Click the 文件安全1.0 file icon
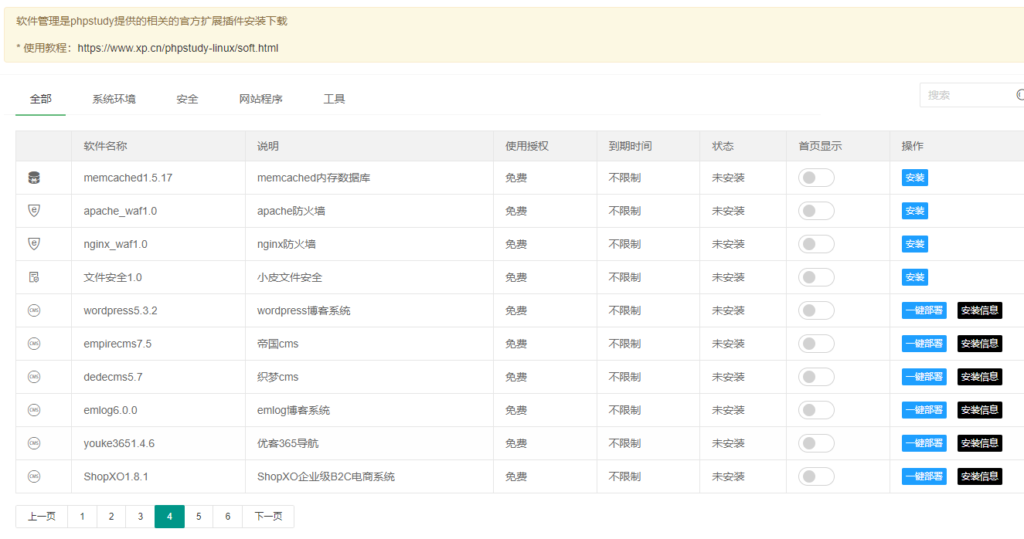 pos(34,277)
